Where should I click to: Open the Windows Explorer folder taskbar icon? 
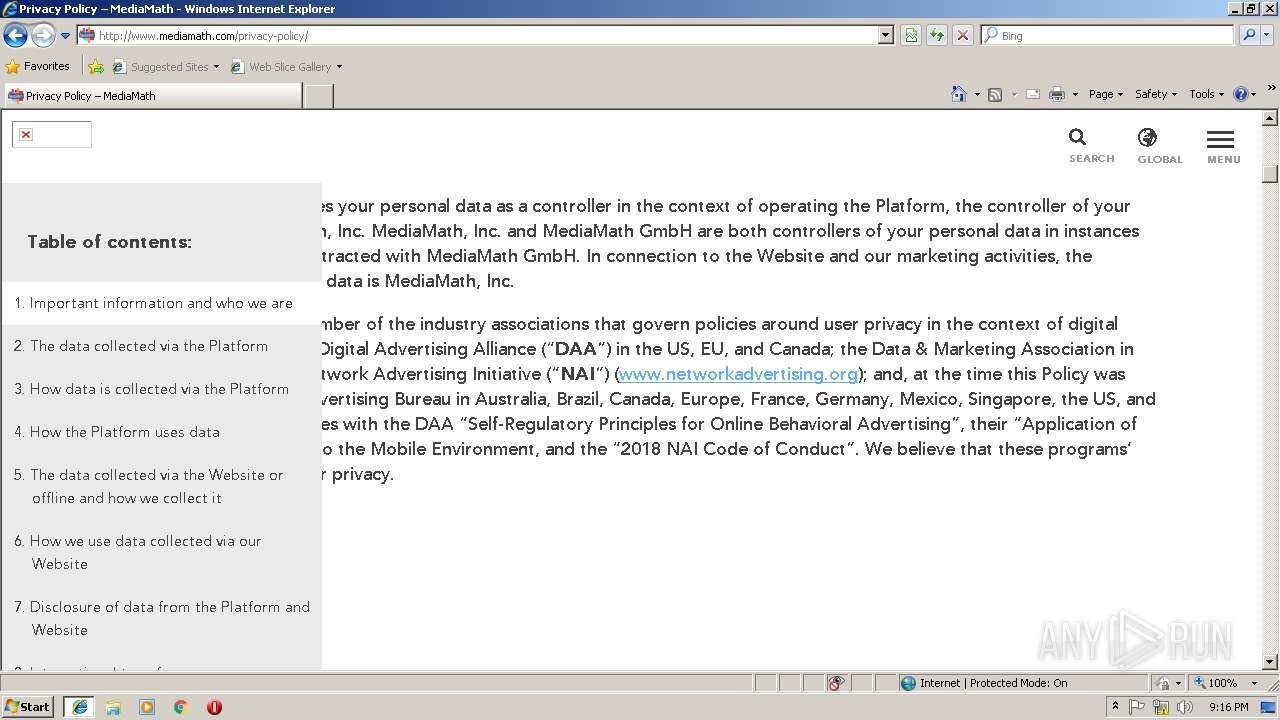(113, 707)
